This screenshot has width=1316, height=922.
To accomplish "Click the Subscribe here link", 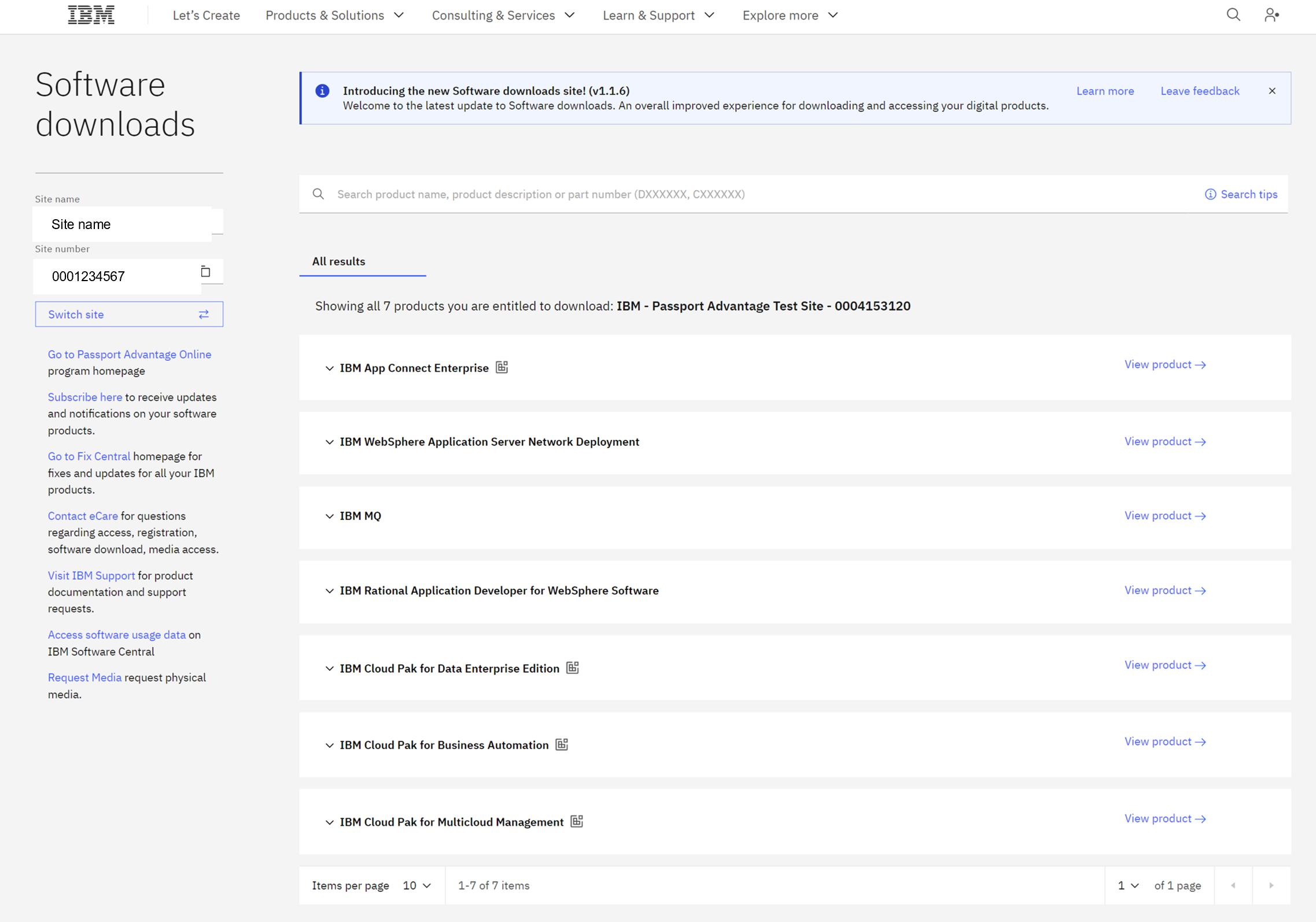I will click(x=85, y=397).
